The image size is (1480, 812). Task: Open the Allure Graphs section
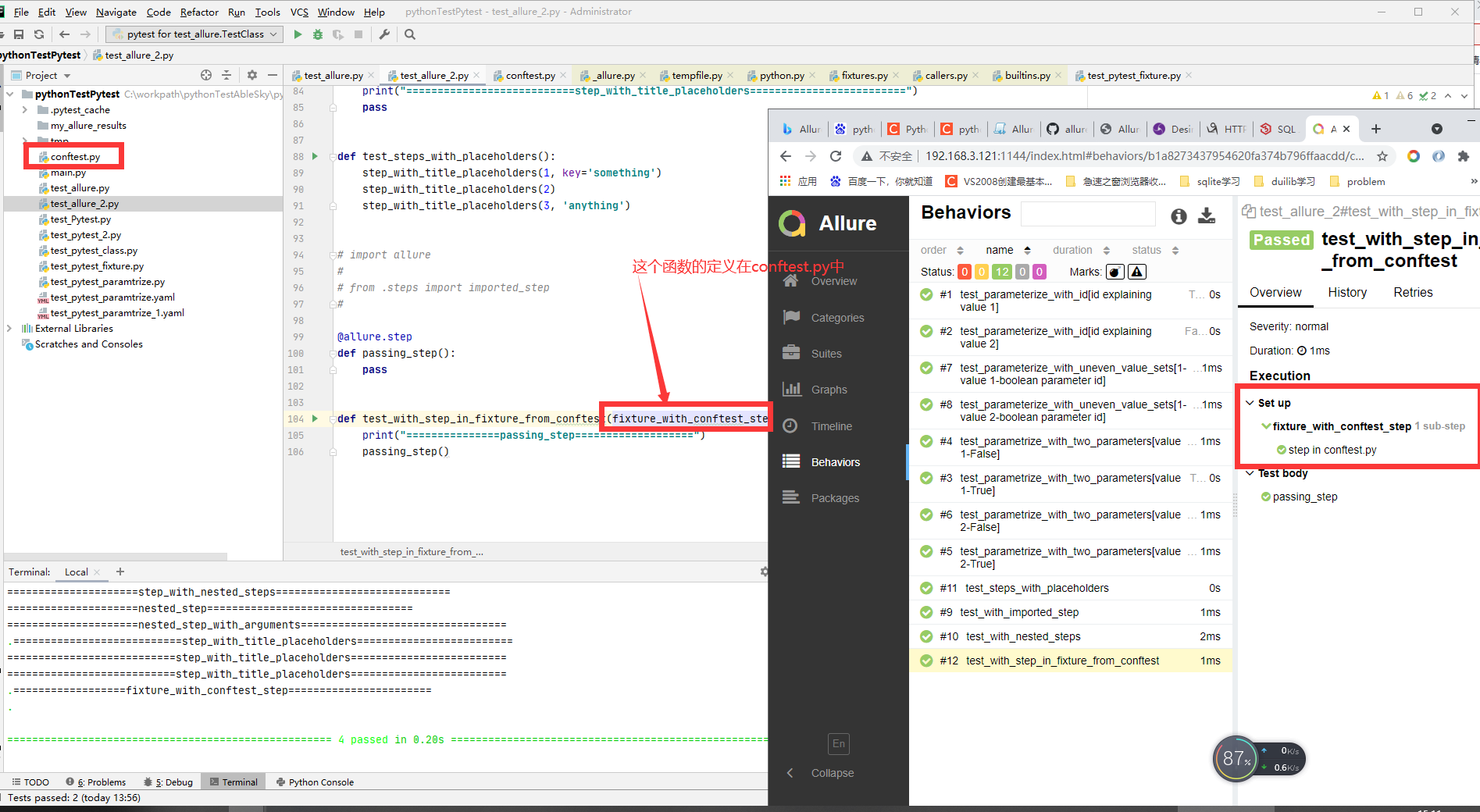829,390
